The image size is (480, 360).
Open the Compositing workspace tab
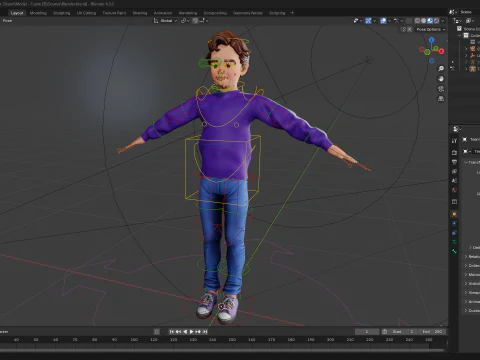215,13
